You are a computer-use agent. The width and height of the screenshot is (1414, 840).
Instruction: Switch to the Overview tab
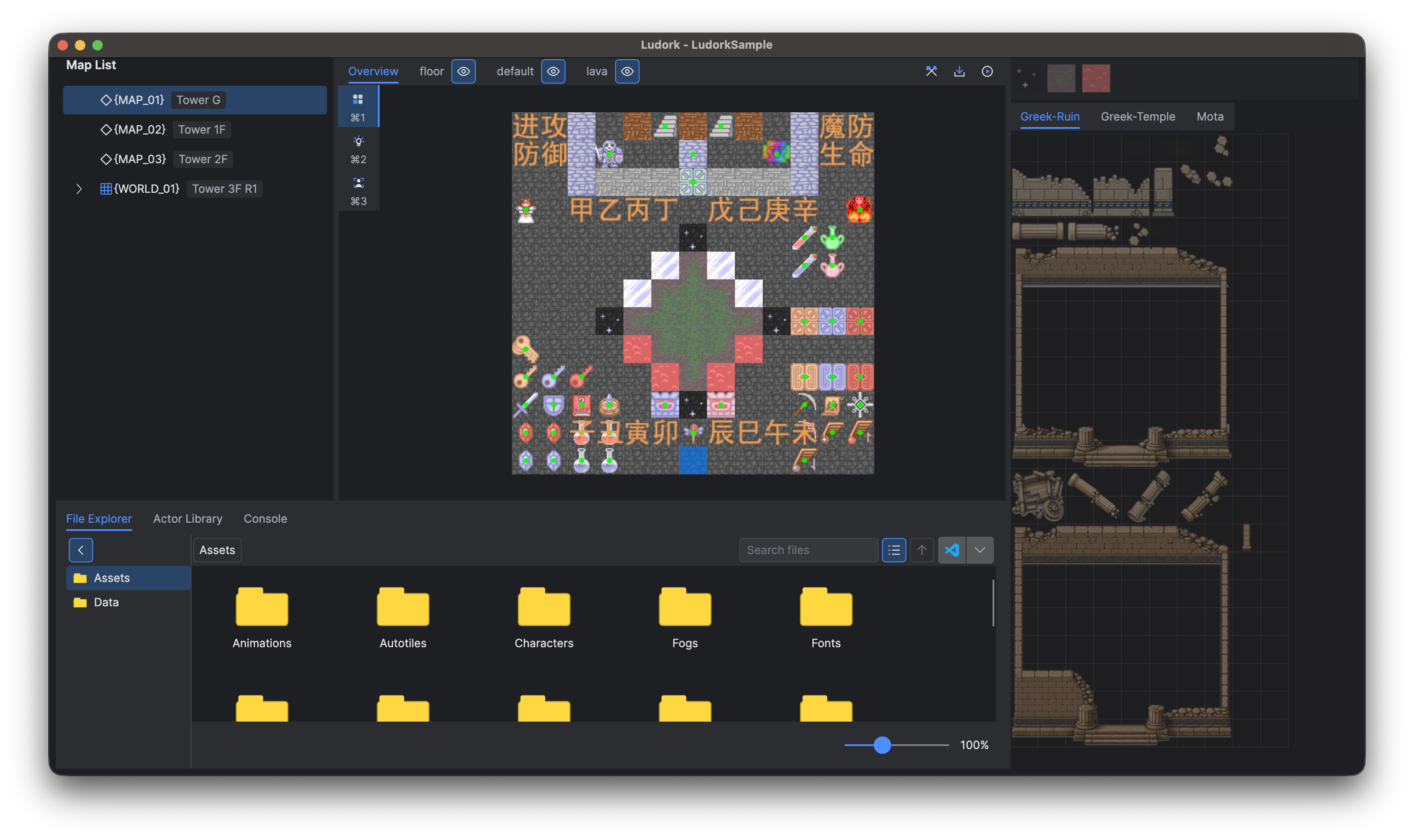click(x=373, y=71)
